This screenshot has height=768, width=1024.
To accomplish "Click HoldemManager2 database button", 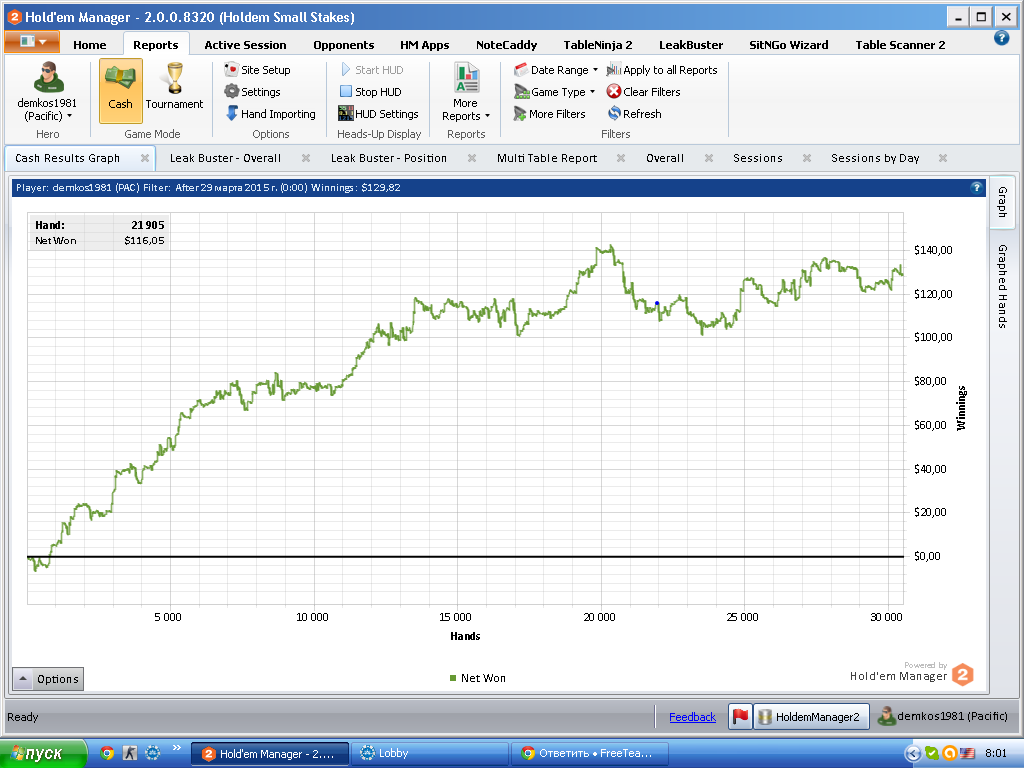I will tap(811, 716).
